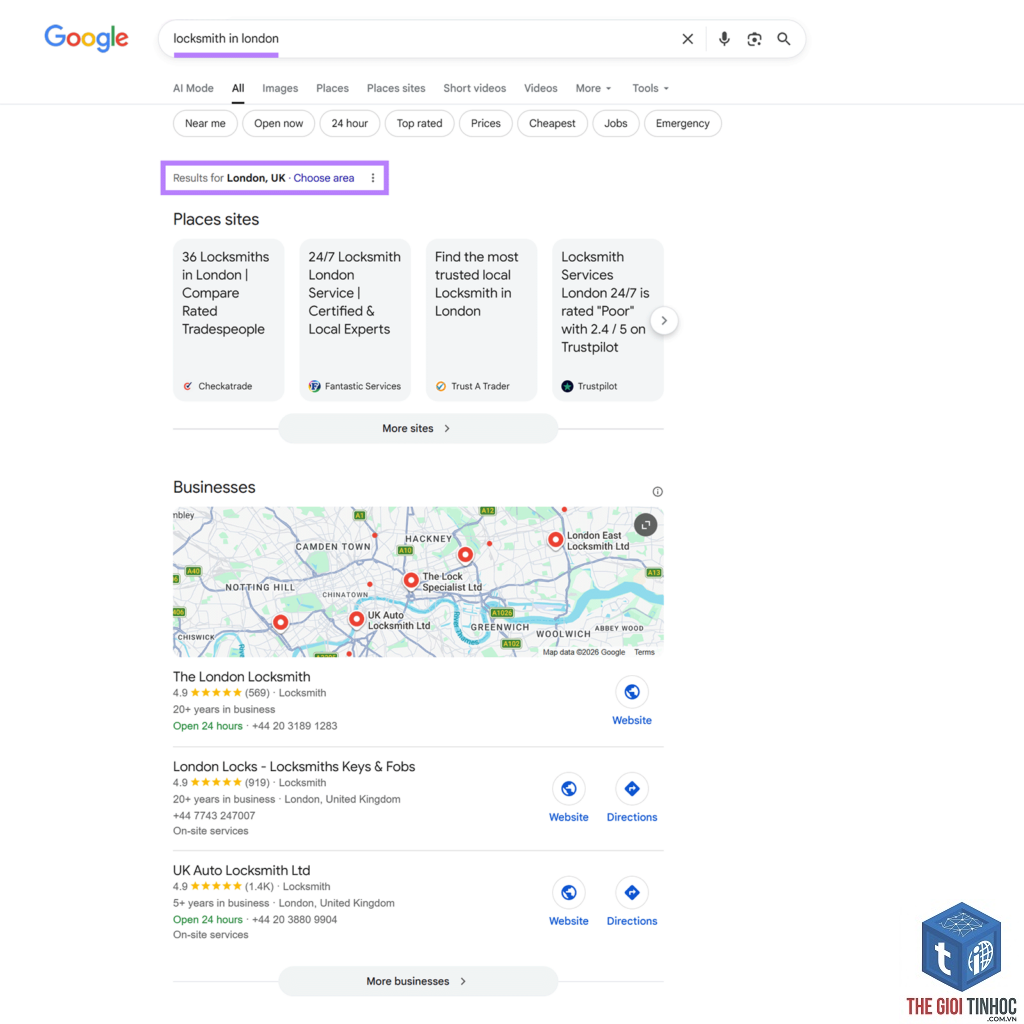The width and height of the screenshot is (1024, 1024).
Task: Open three-dot options next to Choose area
Action: point(373,178)
